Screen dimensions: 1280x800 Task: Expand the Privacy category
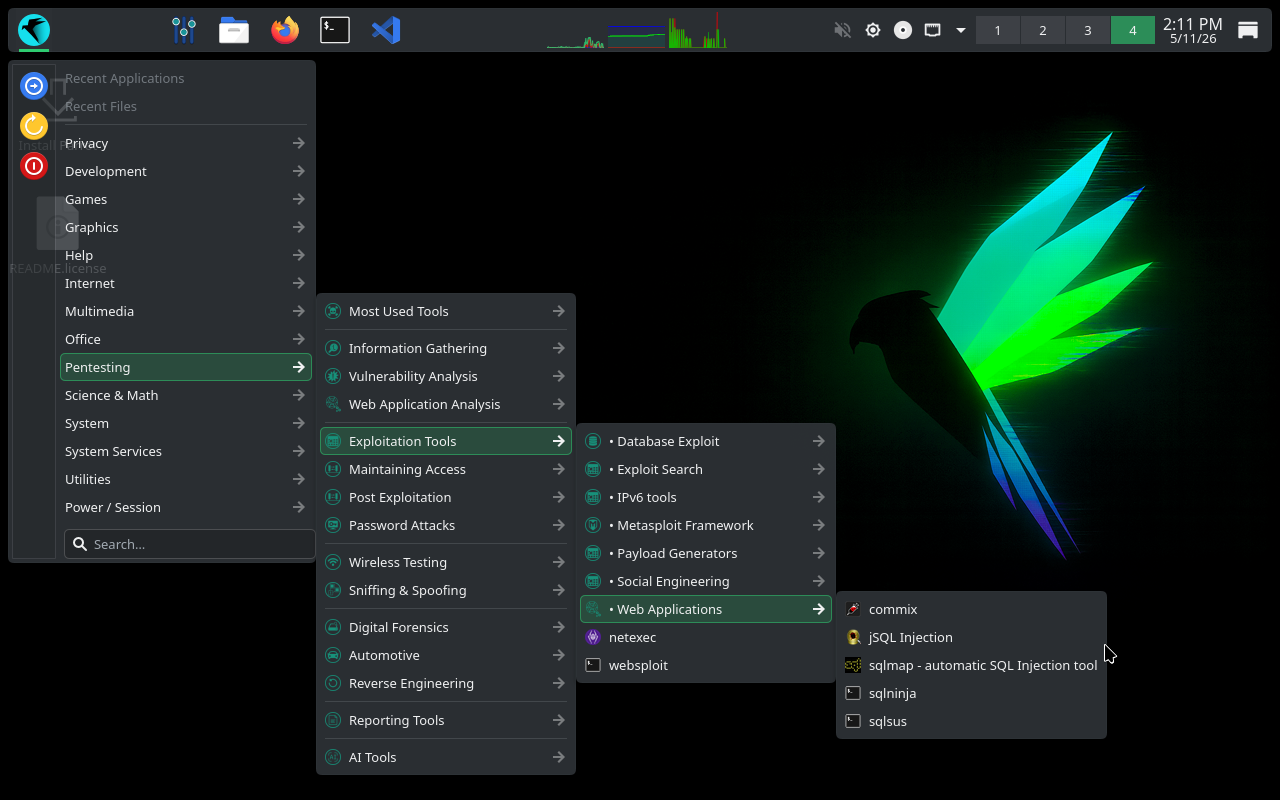186,143
